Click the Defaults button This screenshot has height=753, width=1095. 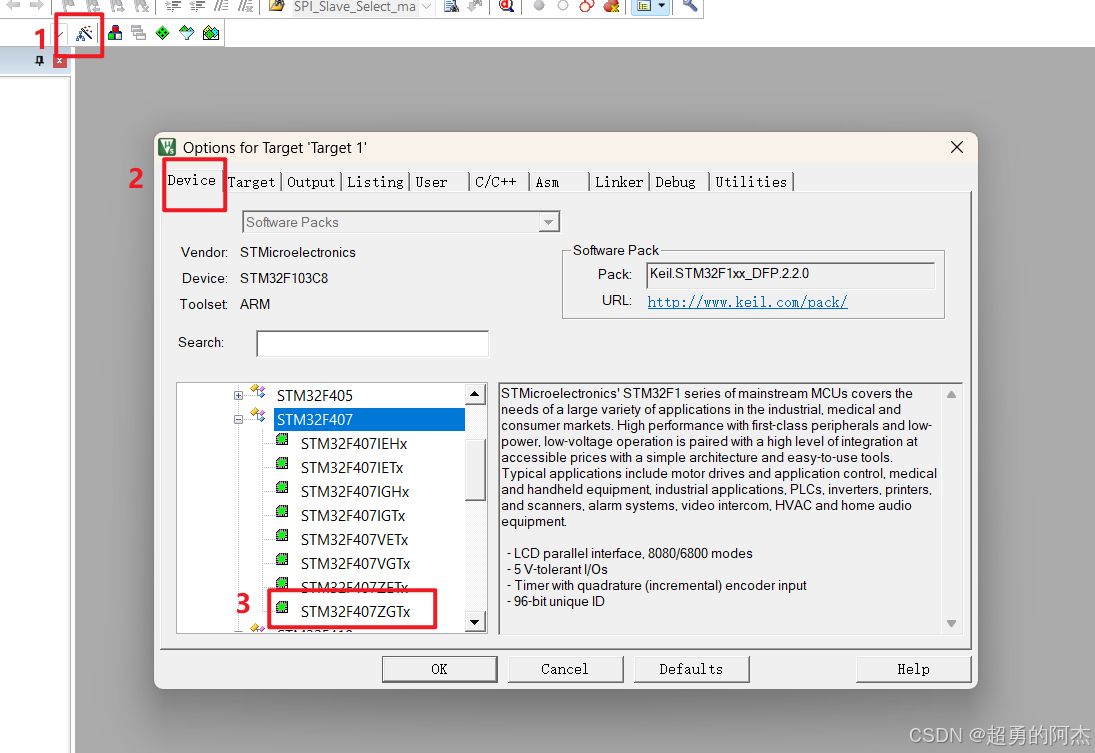coord(691,669)
